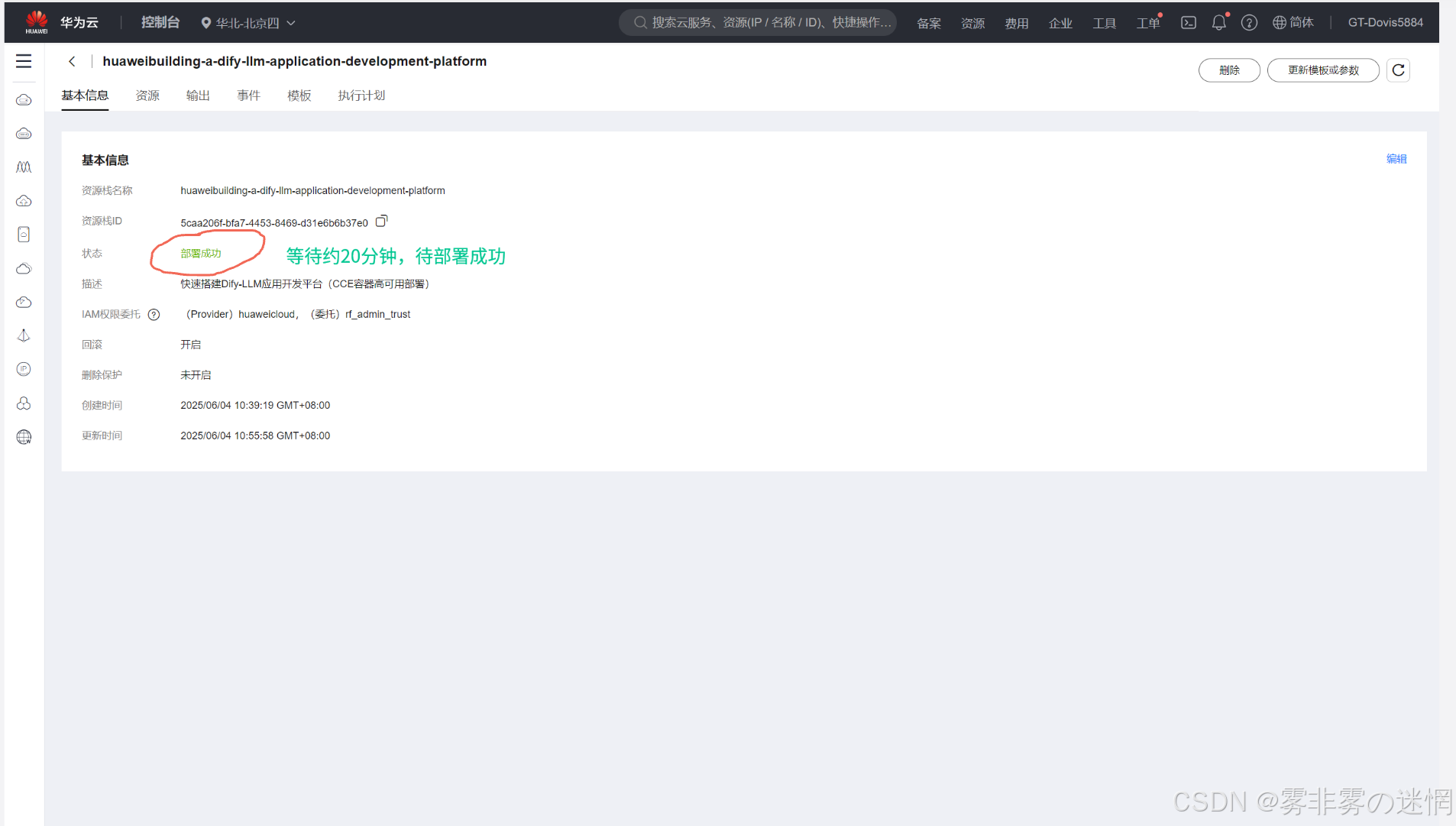Switch to the 输出 tab
Image resolution: width=1456 pixels, height=826 pixels.
tap(198, 96)
